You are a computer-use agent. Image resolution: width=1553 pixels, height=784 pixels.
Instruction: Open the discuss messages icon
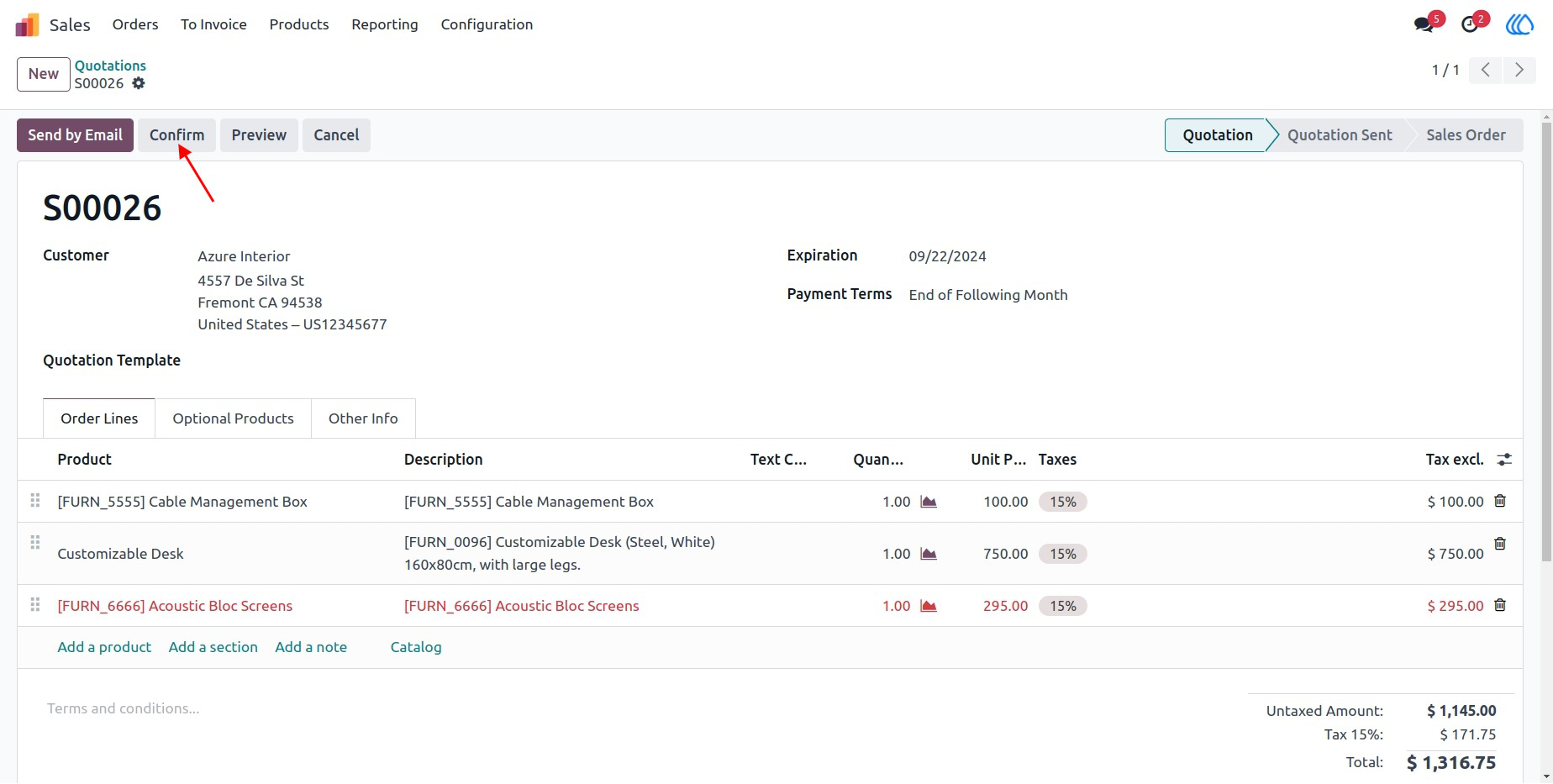1424,24
